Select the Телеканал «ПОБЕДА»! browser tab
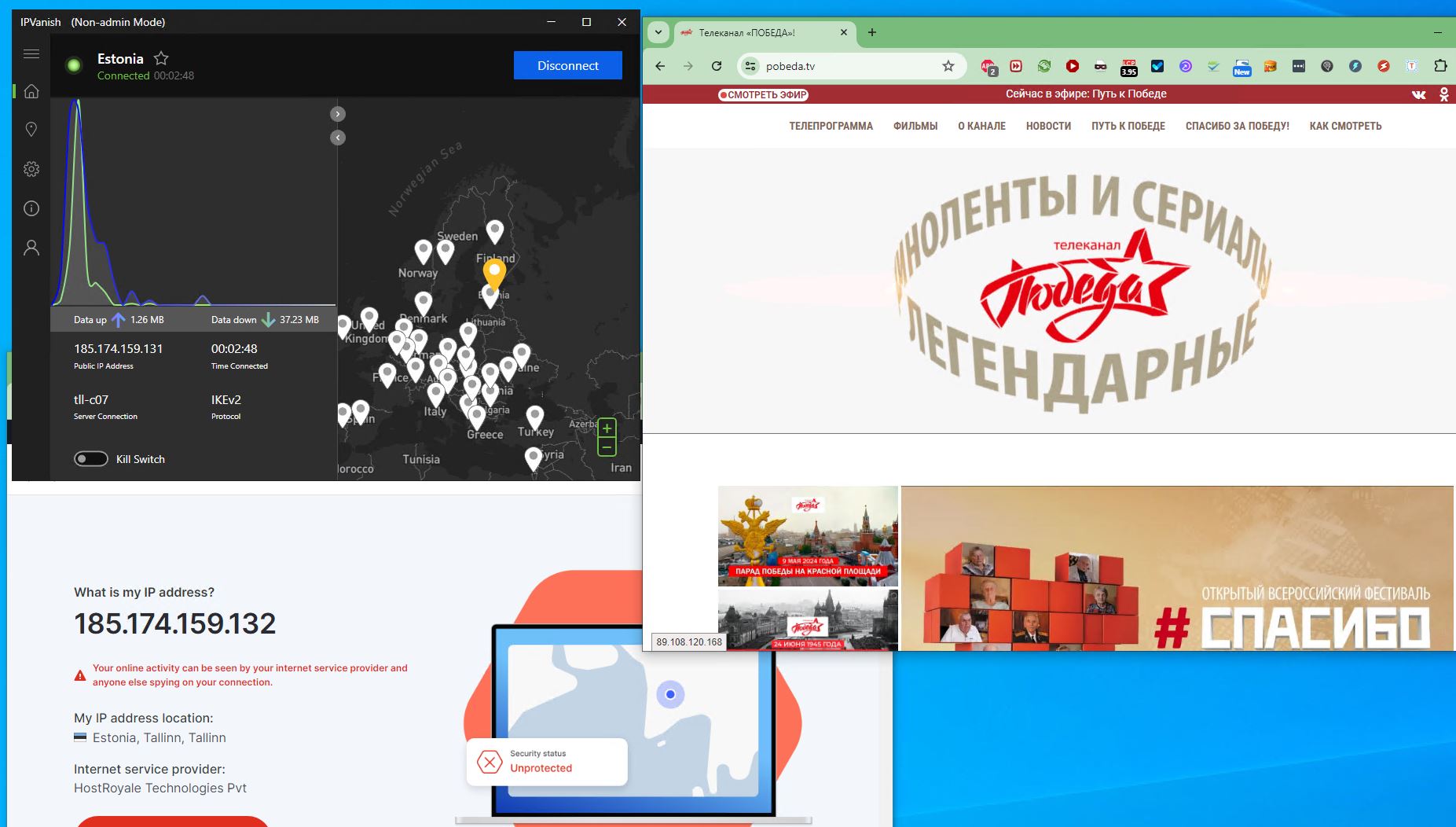1456x827 pixels. click(x=747, y=33)
